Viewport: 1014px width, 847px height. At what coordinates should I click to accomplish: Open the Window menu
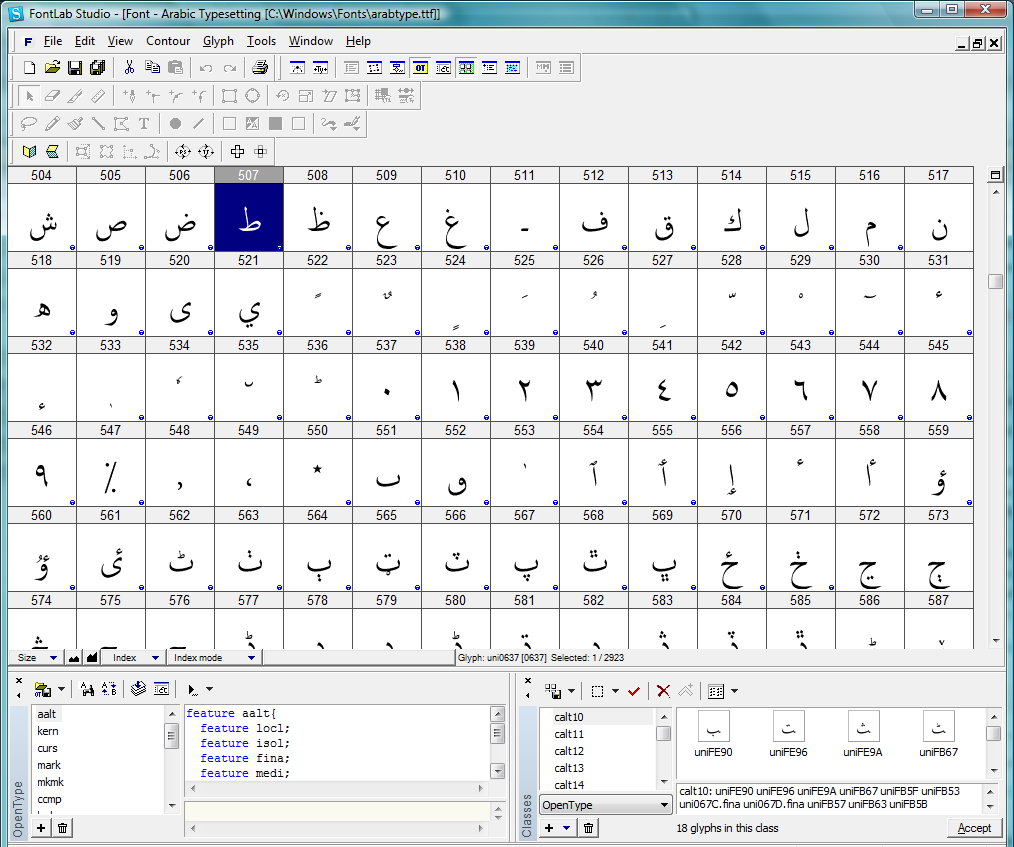[310, 41]
